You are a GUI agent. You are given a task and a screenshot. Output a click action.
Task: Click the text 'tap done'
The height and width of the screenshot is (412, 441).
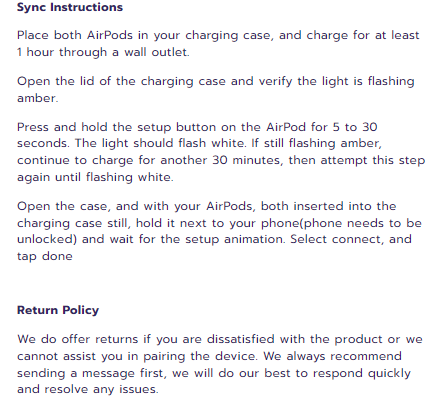tap(45, 256)
